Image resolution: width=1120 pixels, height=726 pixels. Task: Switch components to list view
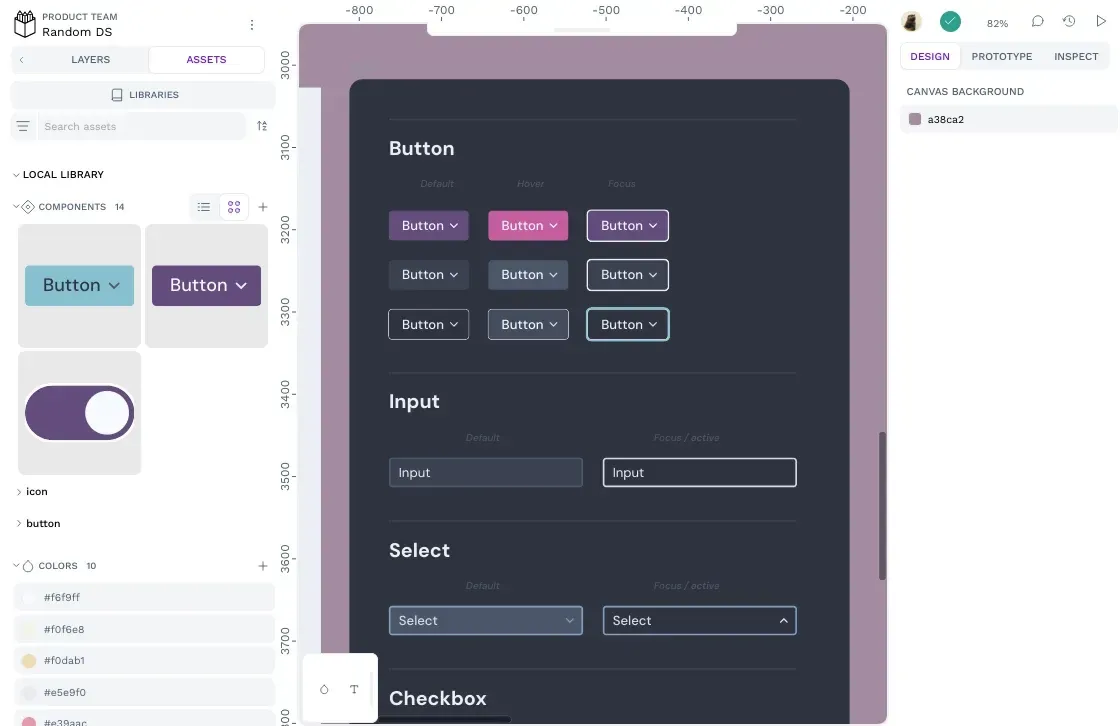coord(204,207)
